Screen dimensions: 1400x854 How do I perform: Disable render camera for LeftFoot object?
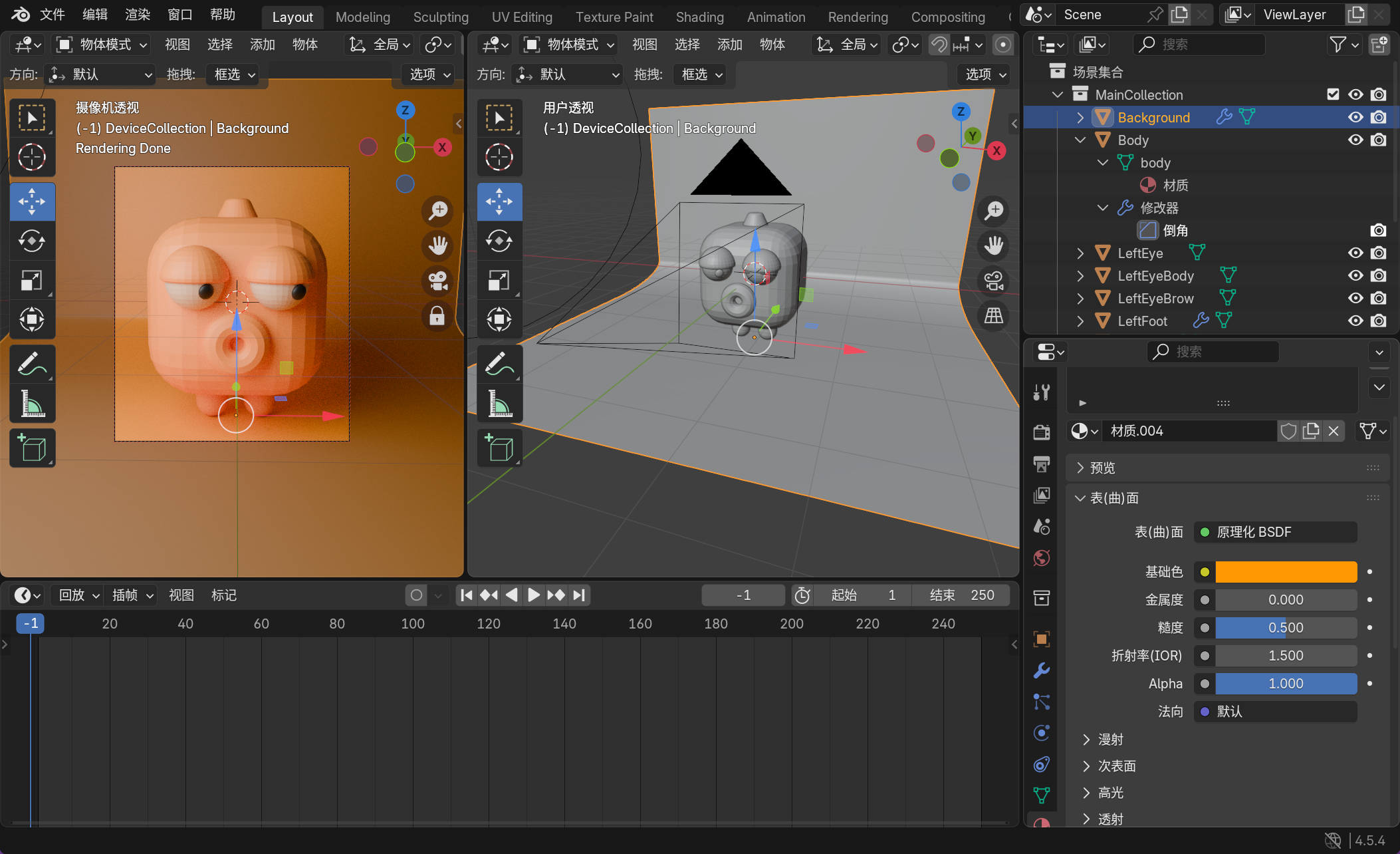pyautogui.click(x=1379, y=321)
